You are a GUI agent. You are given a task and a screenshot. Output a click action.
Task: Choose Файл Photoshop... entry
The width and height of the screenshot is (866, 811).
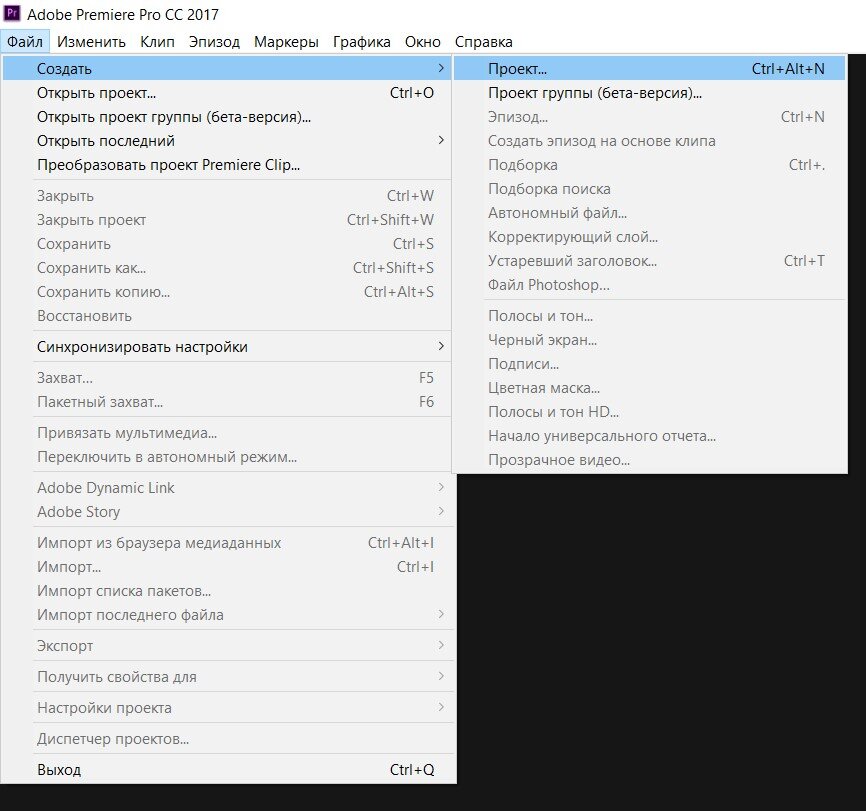pyautogui.click(x=650, y=285)
